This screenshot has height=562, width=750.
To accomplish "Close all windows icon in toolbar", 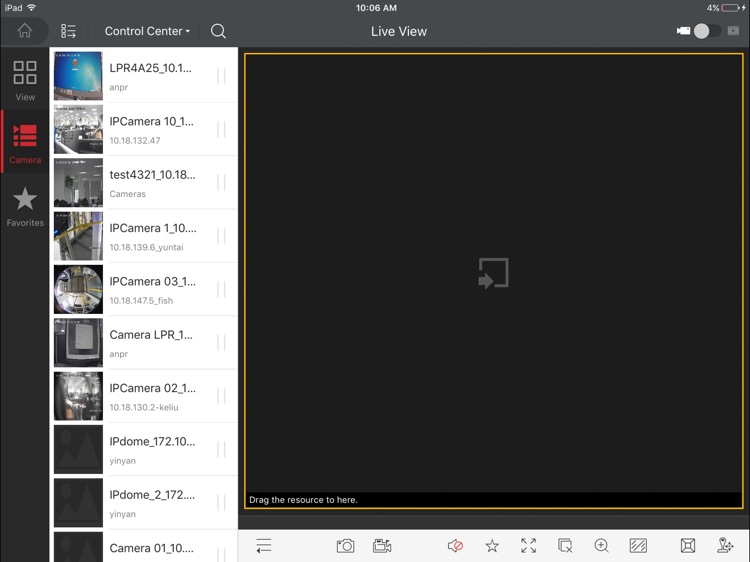I will coord(565,546).
